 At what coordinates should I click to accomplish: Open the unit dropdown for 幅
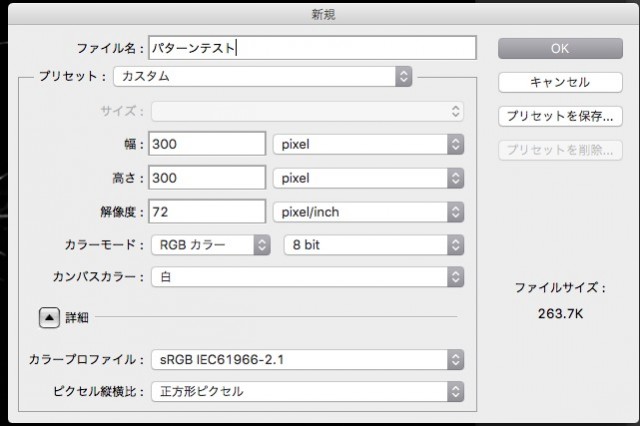tap(368, 144)
